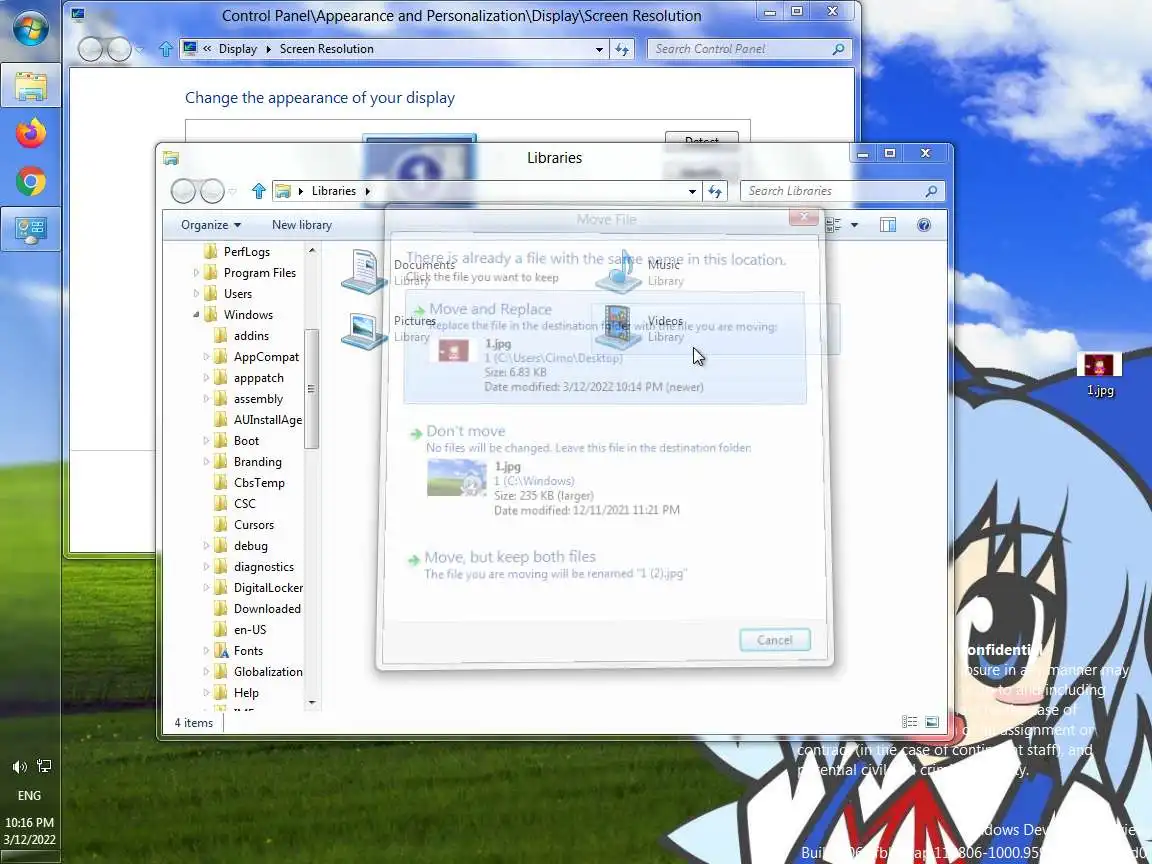The height and width of the screenshot is (864, 1152).
Task: Select the debug folder
Action: [x=251, y=546]
